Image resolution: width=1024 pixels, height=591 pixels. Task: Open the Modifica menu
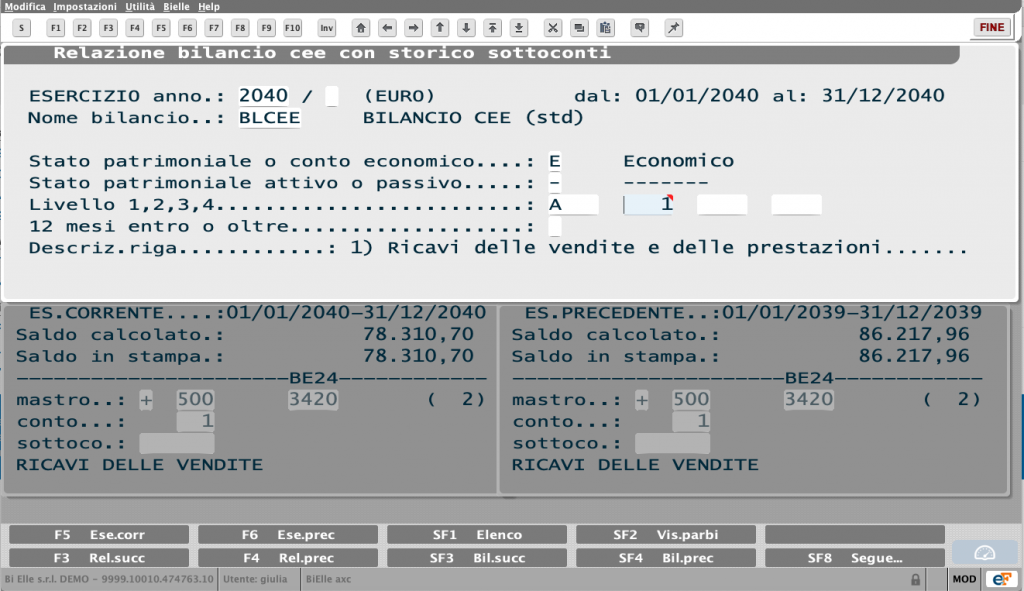[25, 7]
